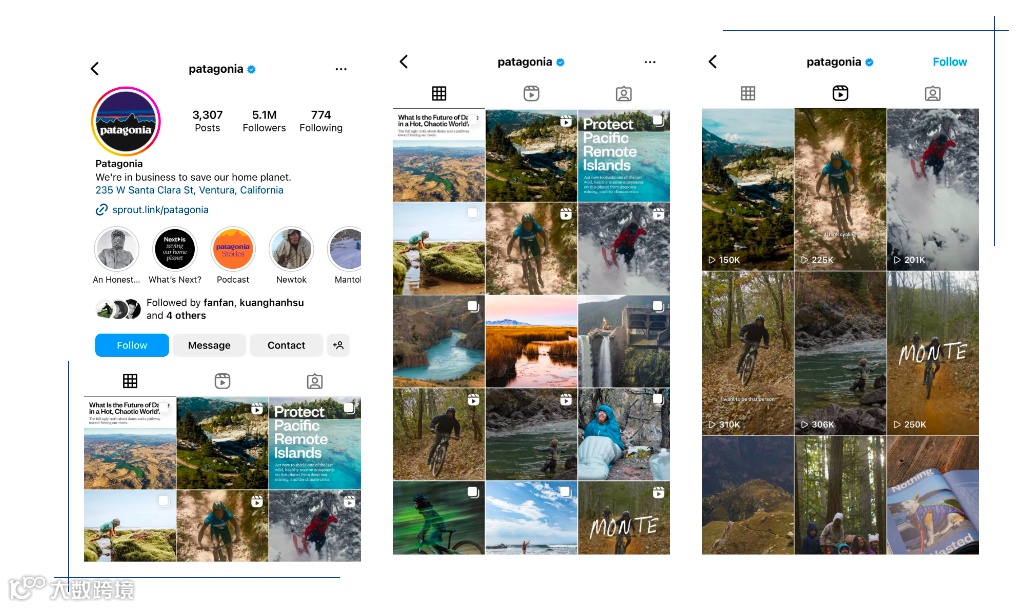Image resolution: width=1027 pixels, height=608 pixels.
Task: Switch to grid view on middle screen
Action: (x=439, y=94)
